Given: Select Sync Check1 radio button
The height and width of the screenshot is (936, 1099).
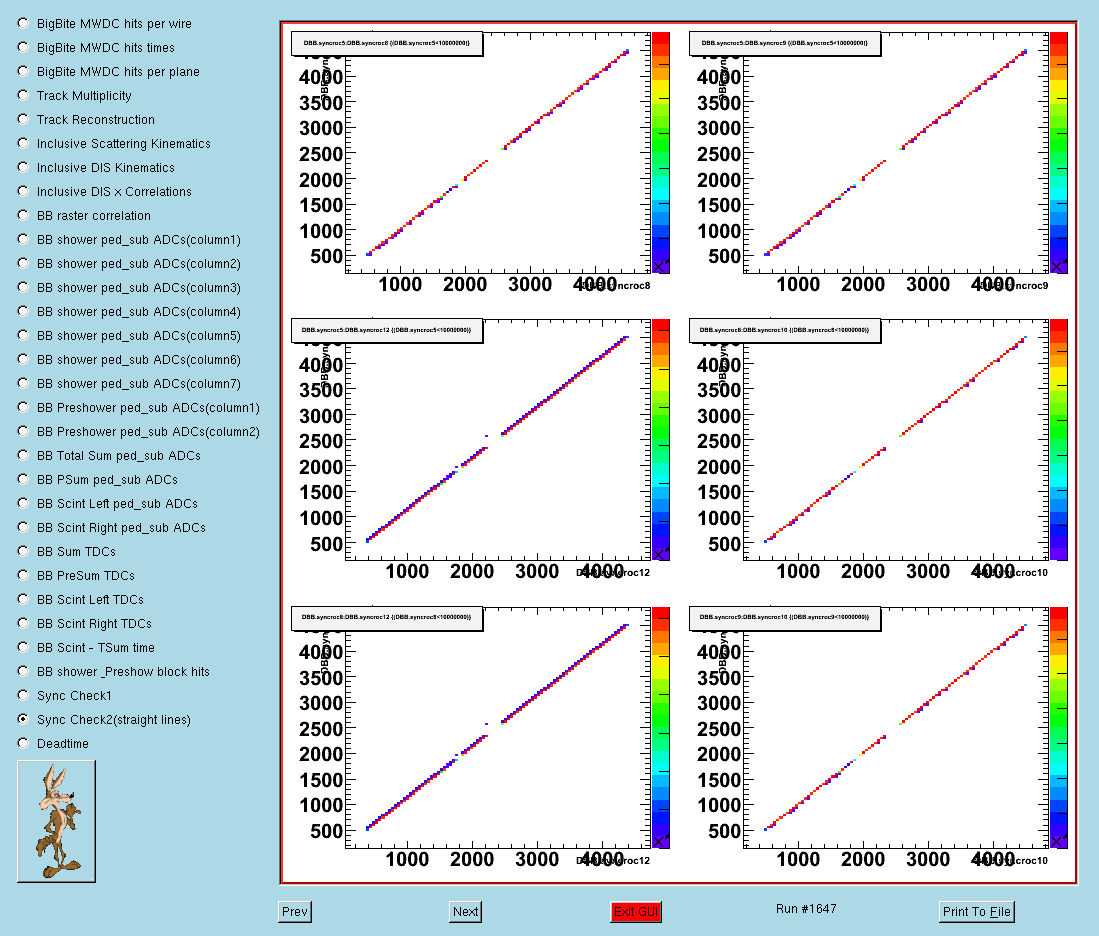Looking at the screenshot, I should [23, 695].
